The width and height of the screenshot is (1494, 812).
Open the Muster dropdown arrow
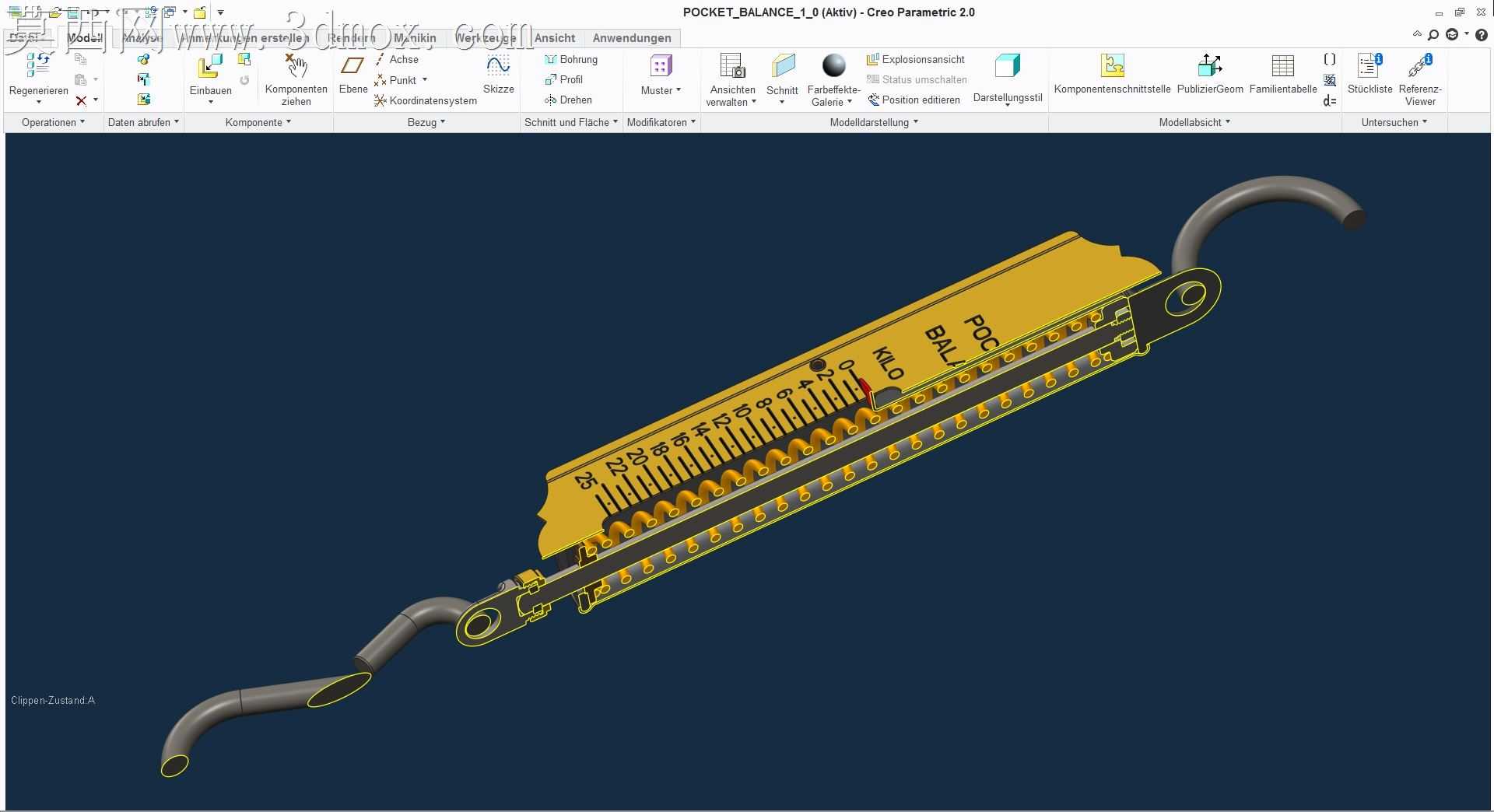click(679, 90)
